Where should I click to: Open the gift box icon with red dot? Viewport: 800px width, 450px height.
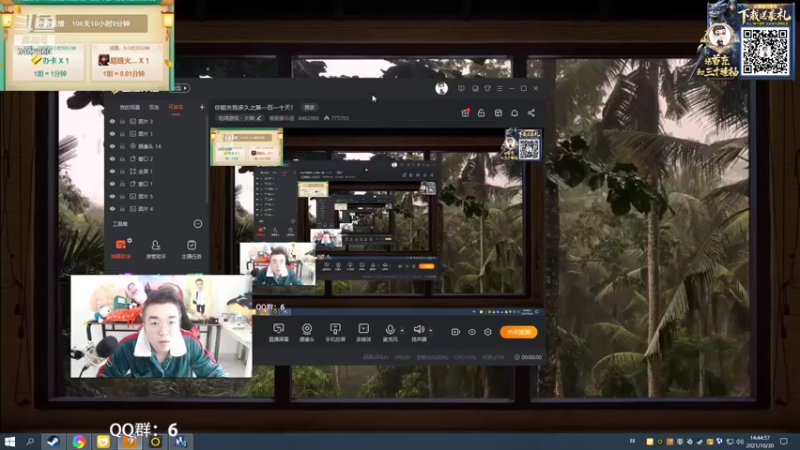tap(465, 113)
